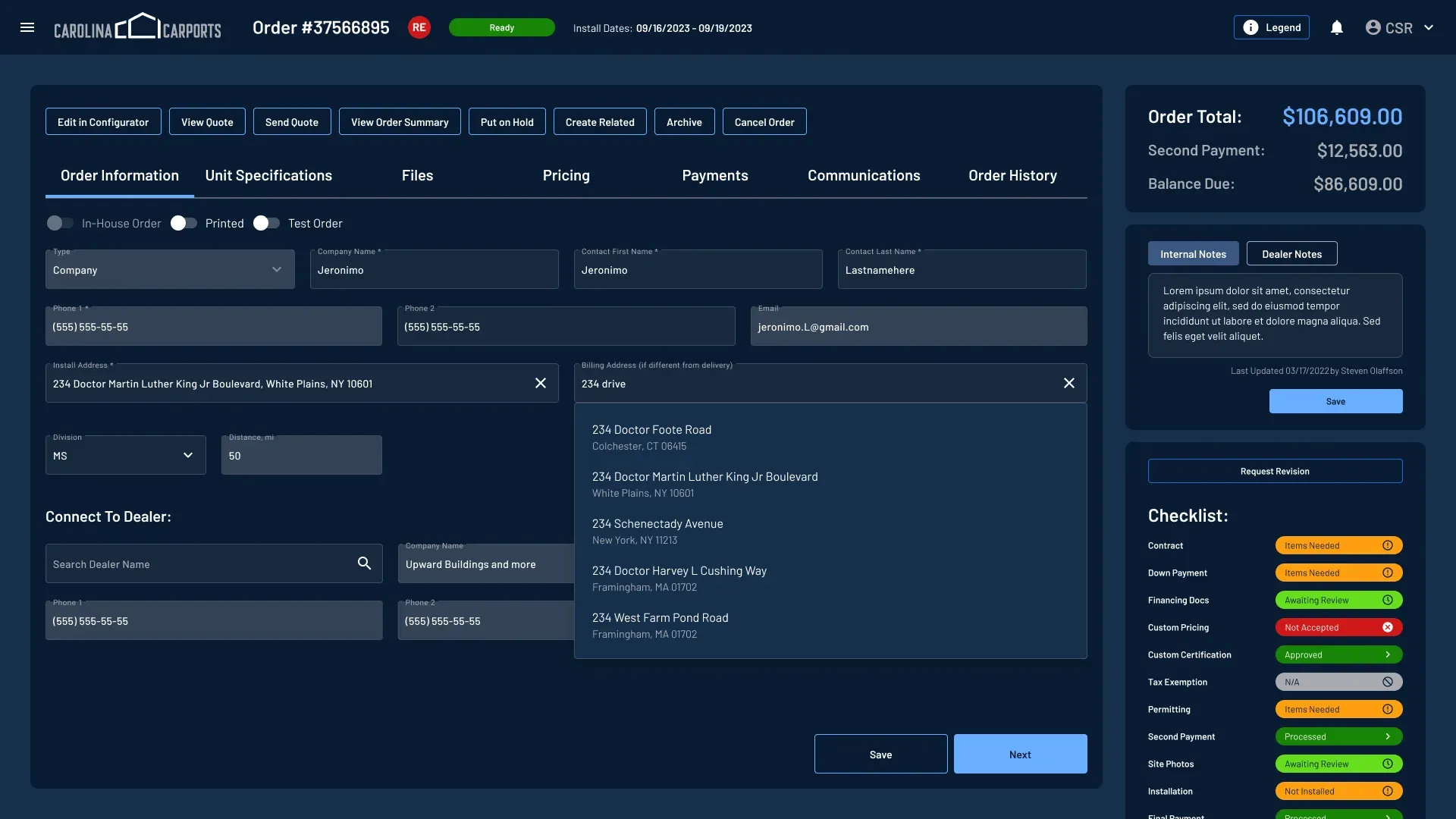The height and width of the screenshot is (819, 1456).
Task: Click the Carolina Carports logo
Action: click(137, 27)
